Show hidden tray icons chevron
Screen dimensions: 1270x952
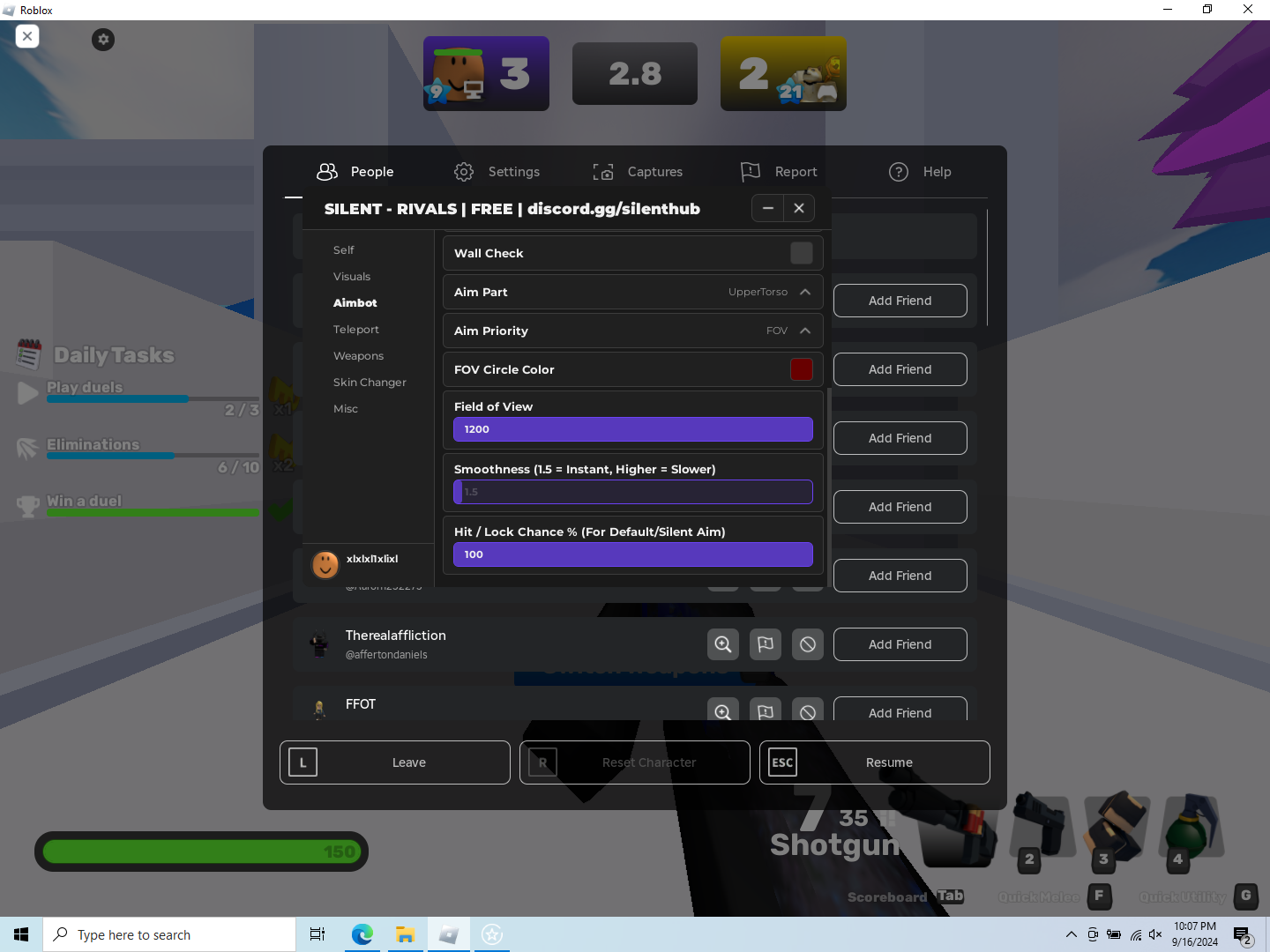pos(1071,934)
